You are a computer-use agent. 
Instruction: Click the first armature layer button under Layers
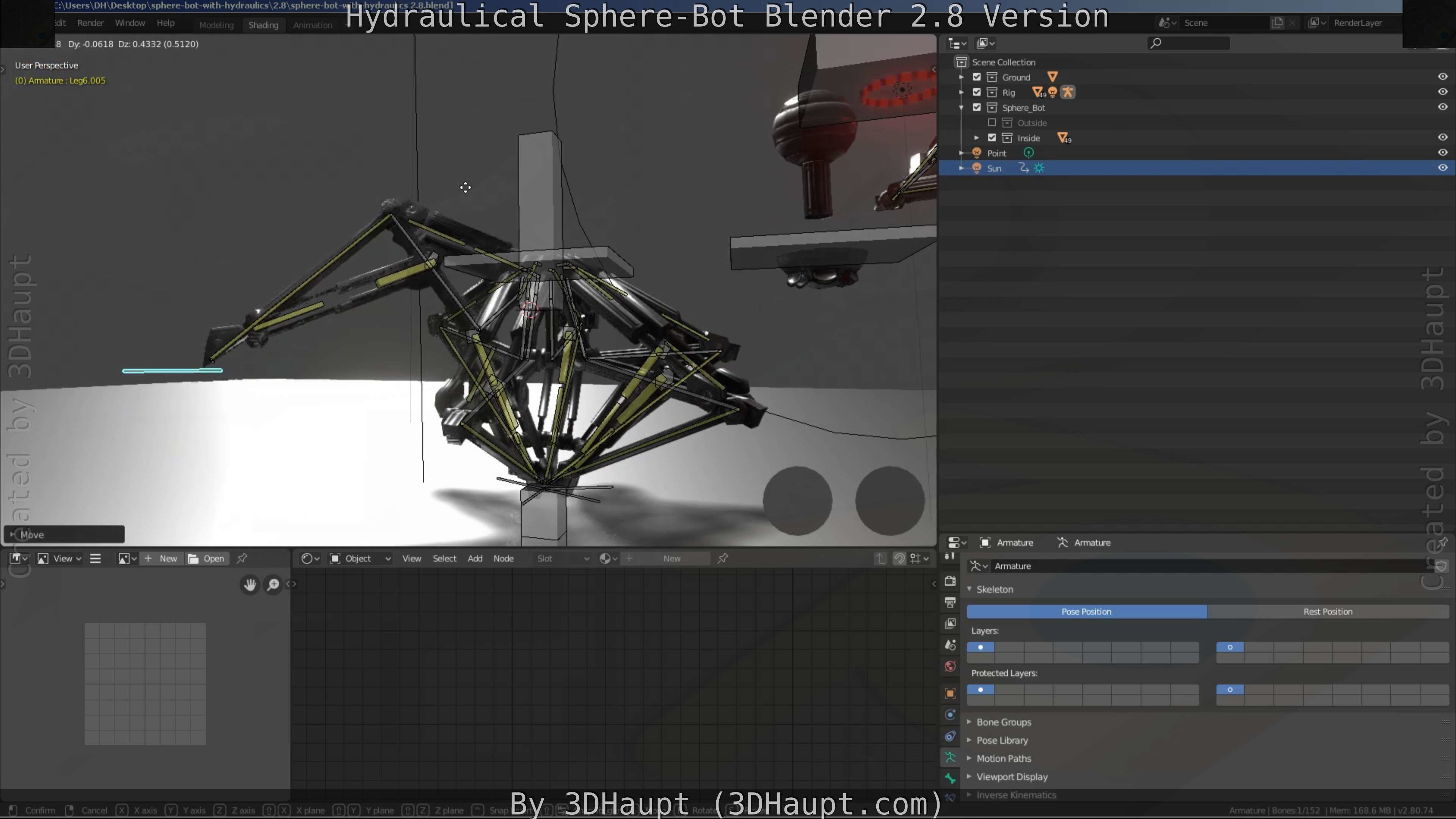tap(981, 647)
